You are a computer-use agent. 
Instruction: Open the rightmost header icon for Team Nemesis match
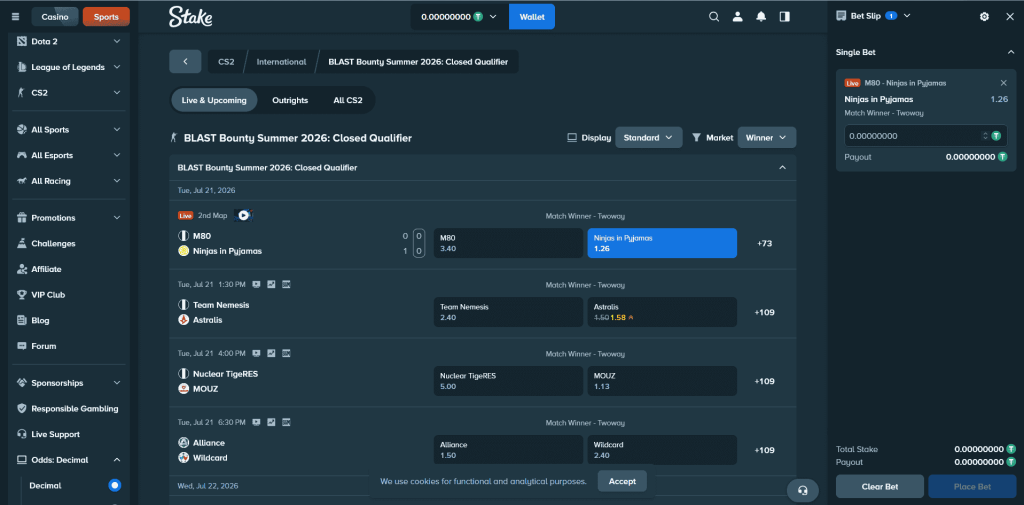[285, 284]
